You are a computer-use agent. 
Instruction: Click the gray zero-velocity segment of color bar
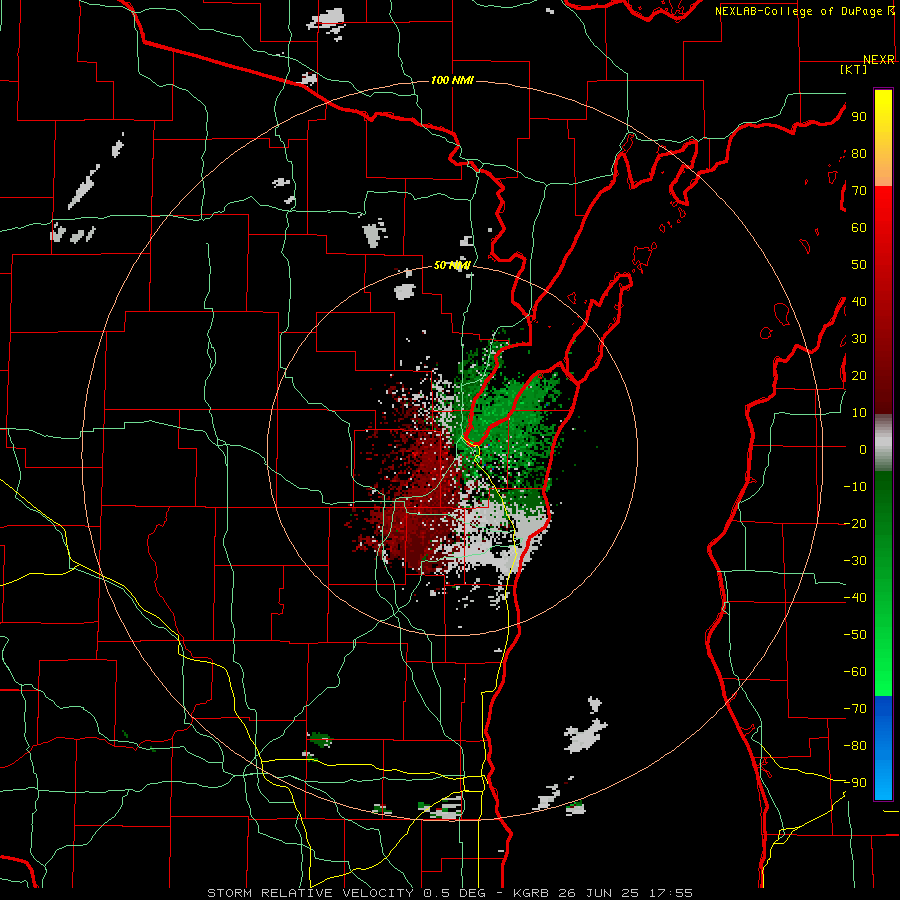click(883, 444)
